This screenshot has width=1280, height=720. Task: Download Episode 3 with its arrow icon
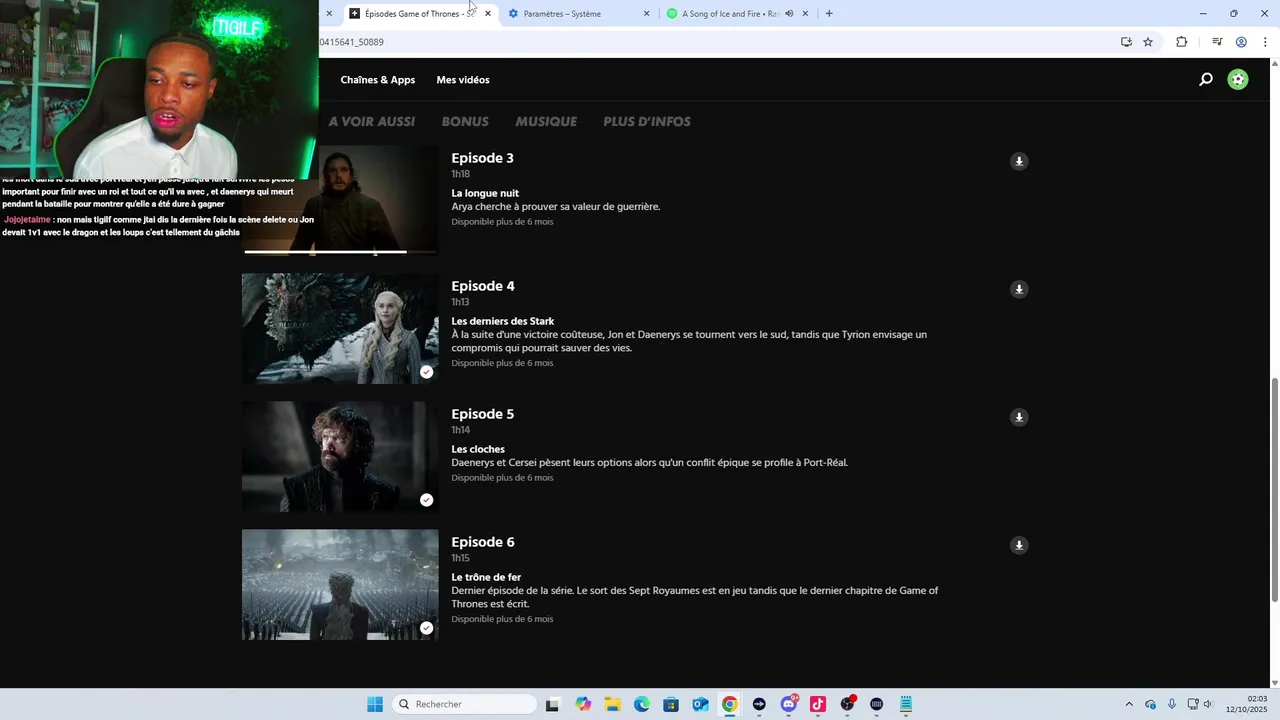1019,161
